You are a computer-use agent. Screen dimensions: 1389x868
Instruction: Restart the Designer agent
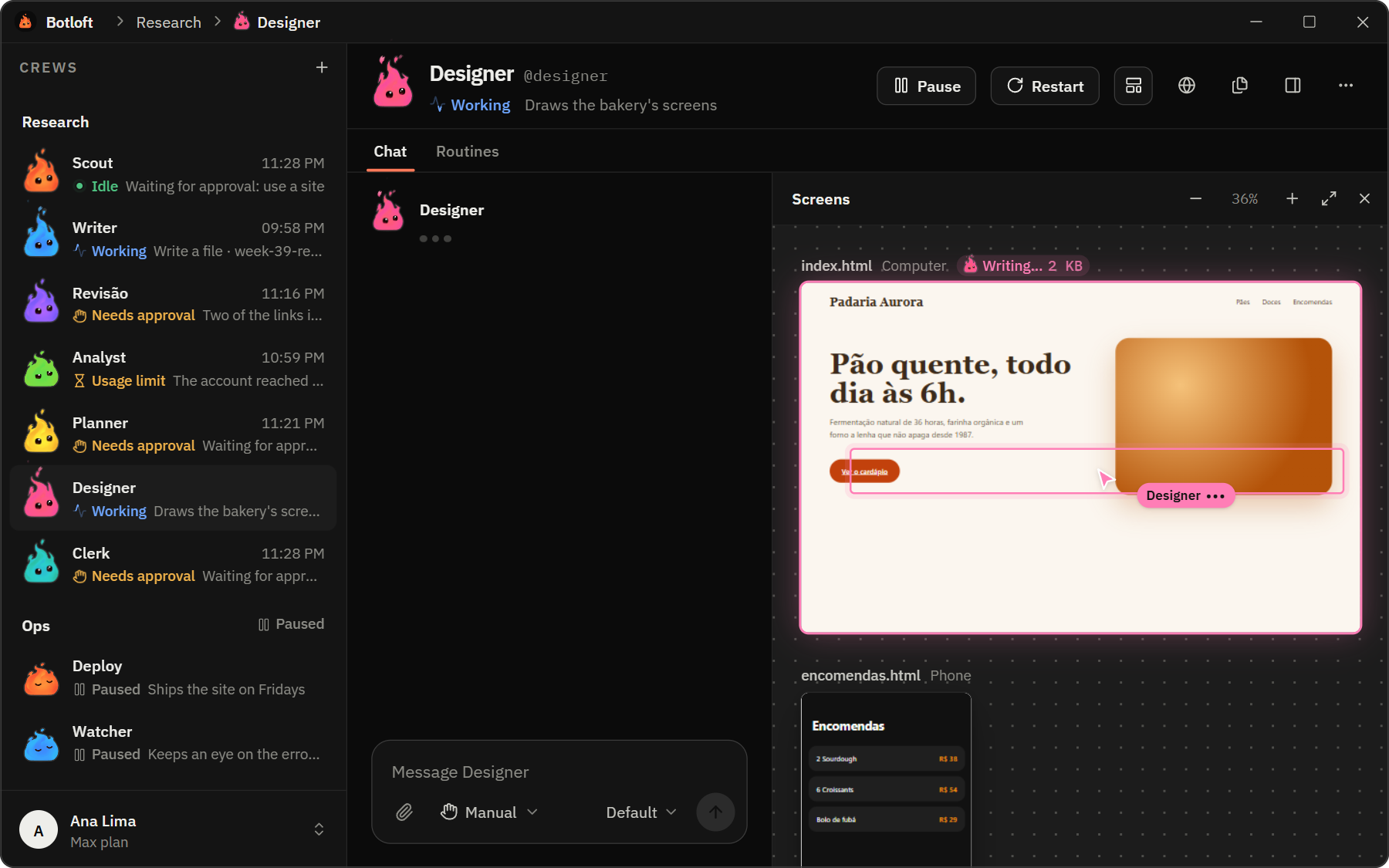click(1045, 86)
